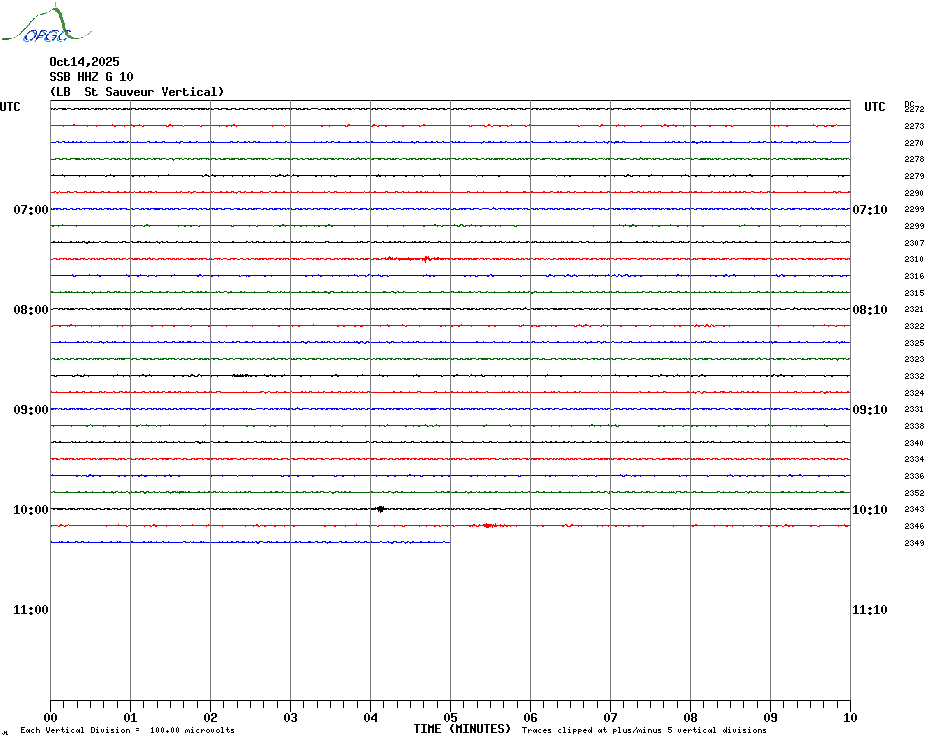The image size is (930, 744).
Task: Click the 05 tick label on time axis
Action: (x=450, y=717)
